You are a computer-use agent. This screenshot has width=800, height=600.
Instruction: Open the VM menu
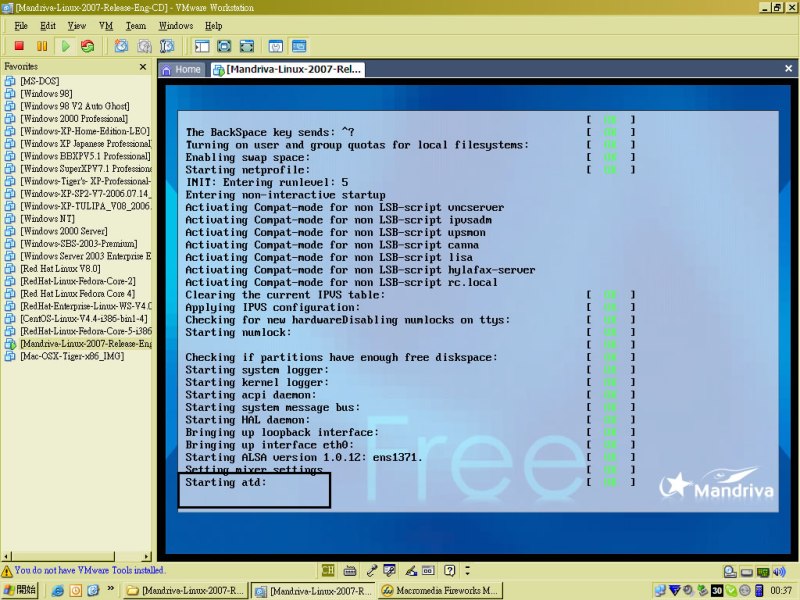106,26
